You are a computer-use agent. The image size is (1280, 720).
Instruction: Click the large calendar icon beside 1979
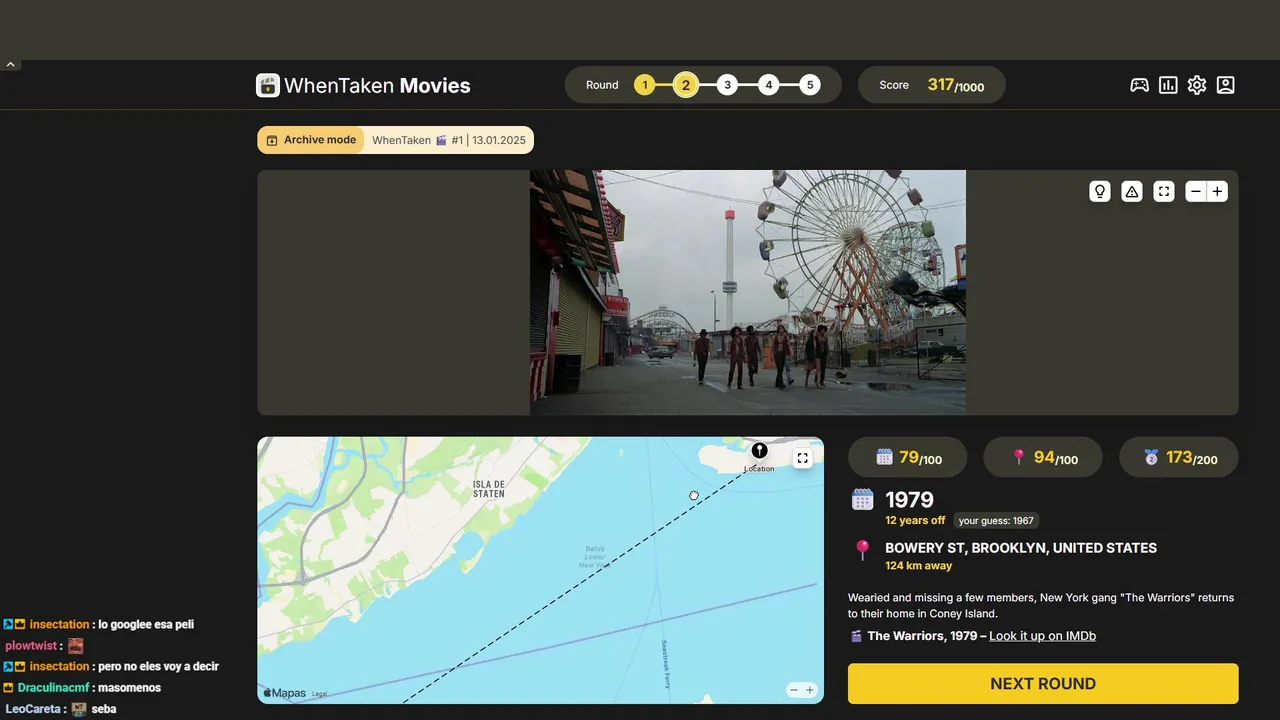click(863, 499)
